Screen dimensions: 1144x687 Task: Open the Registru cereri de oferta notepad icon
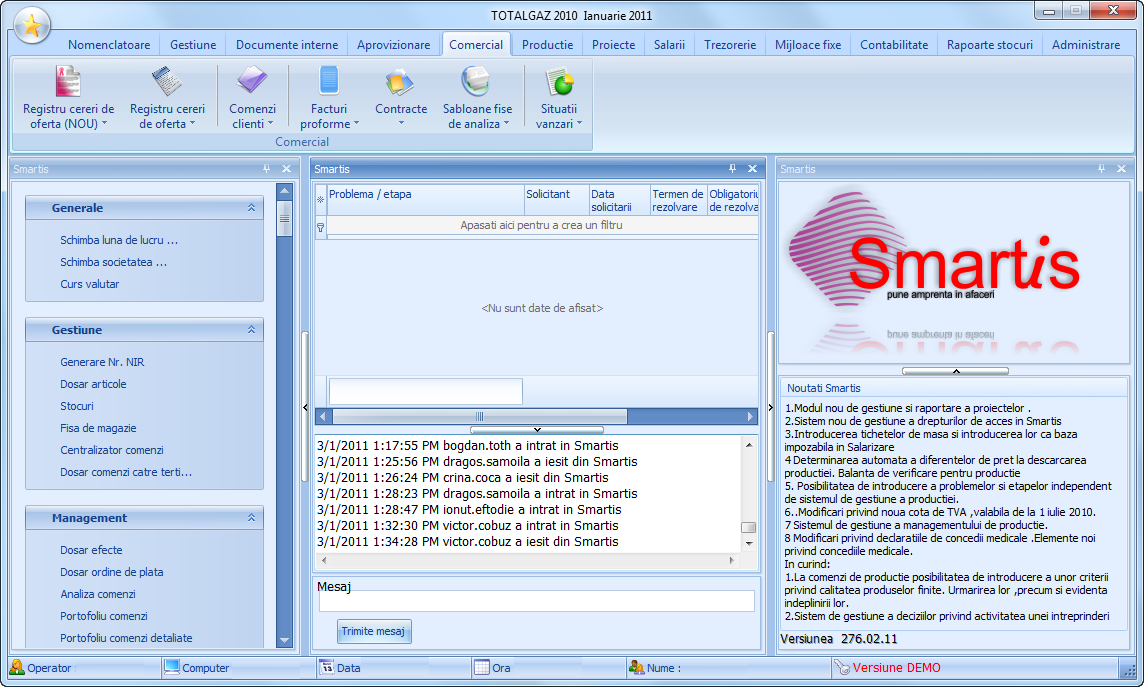tap(167, 82)
